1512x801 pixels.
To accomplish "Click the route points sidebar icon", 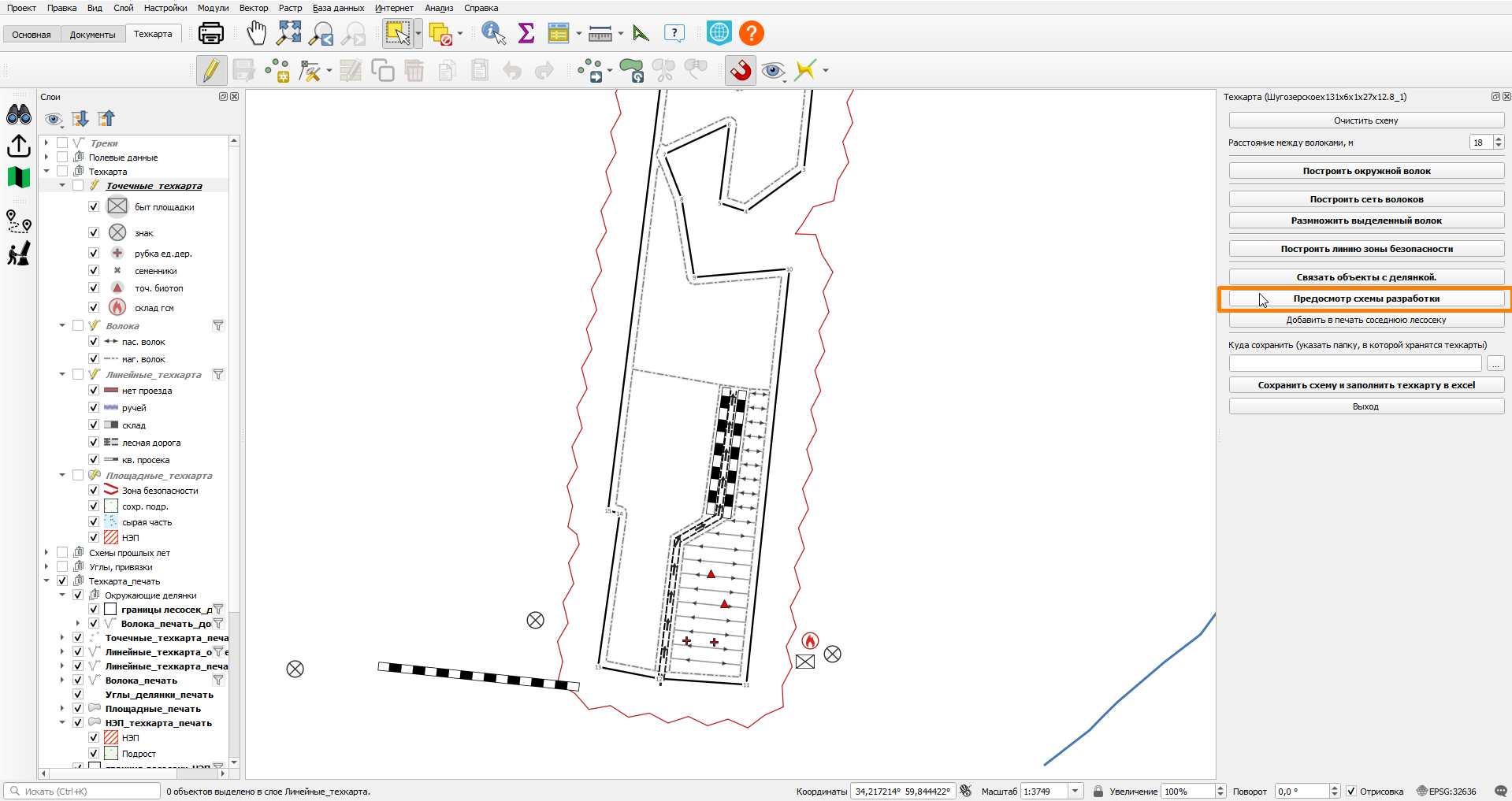I will (19, 221).
